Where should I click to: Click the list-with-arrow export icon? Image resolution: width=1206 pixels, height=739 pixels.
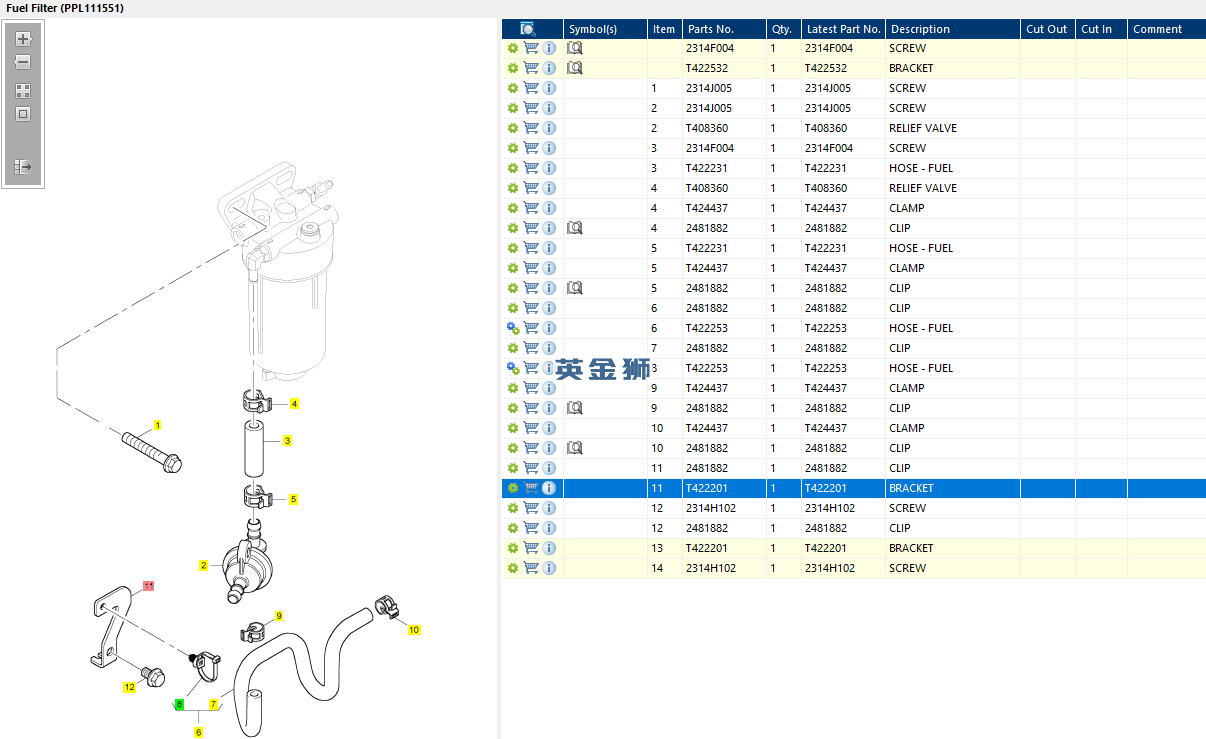click(x=23, y=167)
